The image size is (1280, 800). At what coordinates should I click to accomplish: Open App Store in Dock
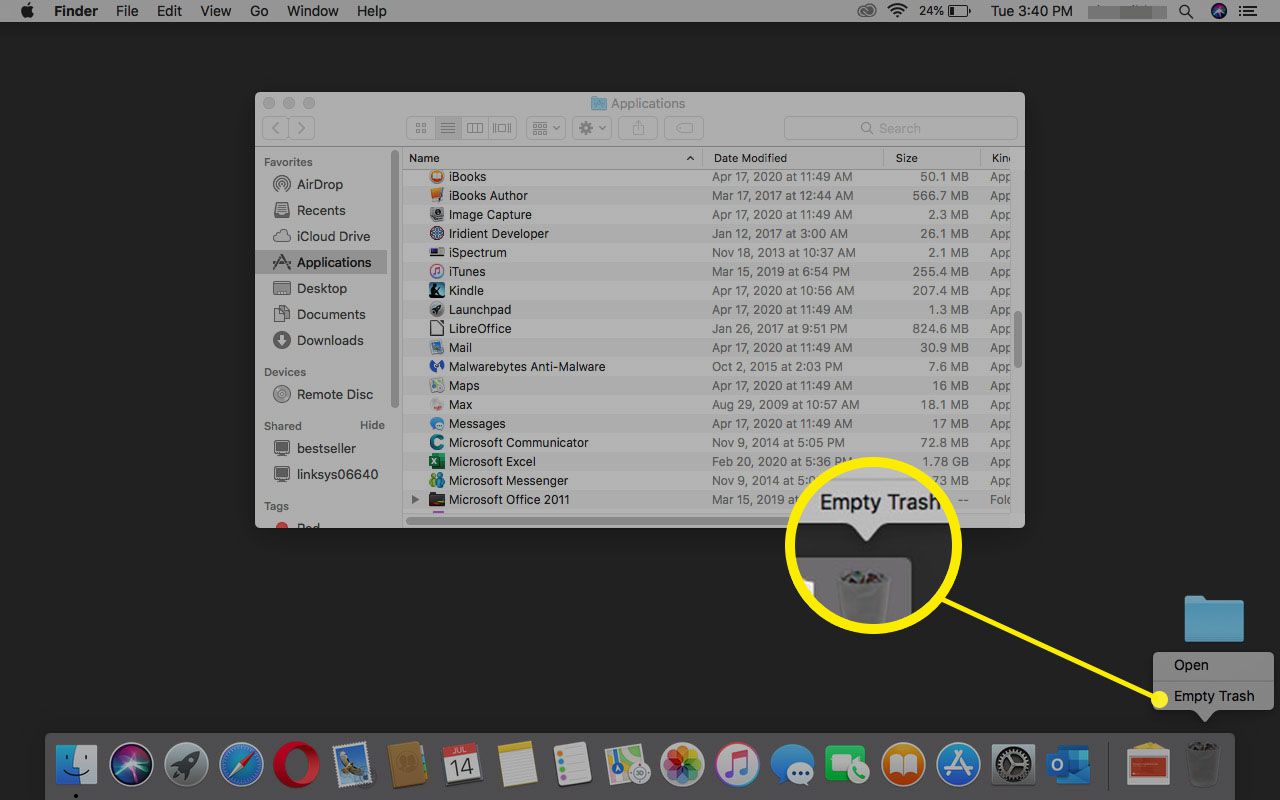coord(958,765)
